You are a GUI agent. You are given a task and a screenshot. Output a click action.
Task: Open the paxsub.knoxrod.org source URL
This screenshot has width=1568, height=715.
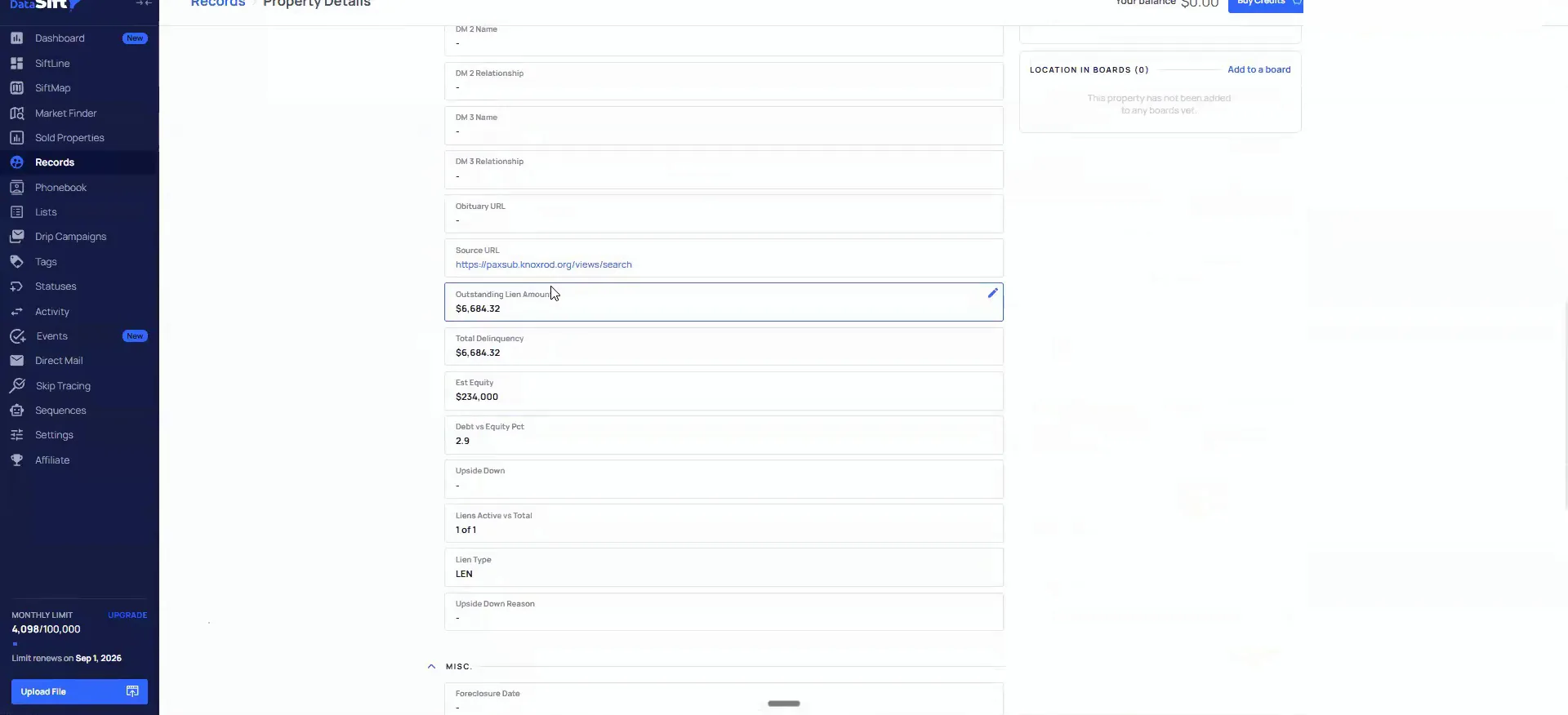click(543, 264)
